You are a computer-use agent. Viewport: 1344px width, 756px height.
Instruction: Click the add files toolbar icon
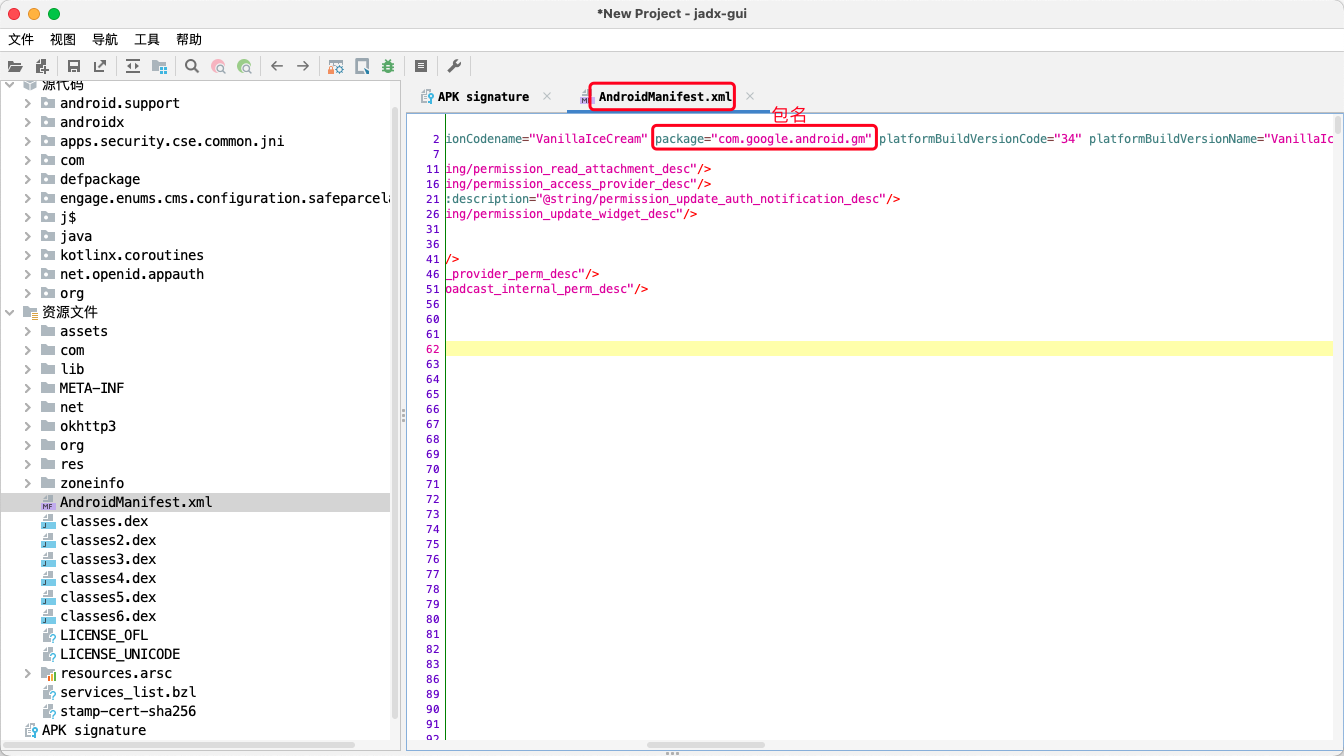(x=42, y=66)
